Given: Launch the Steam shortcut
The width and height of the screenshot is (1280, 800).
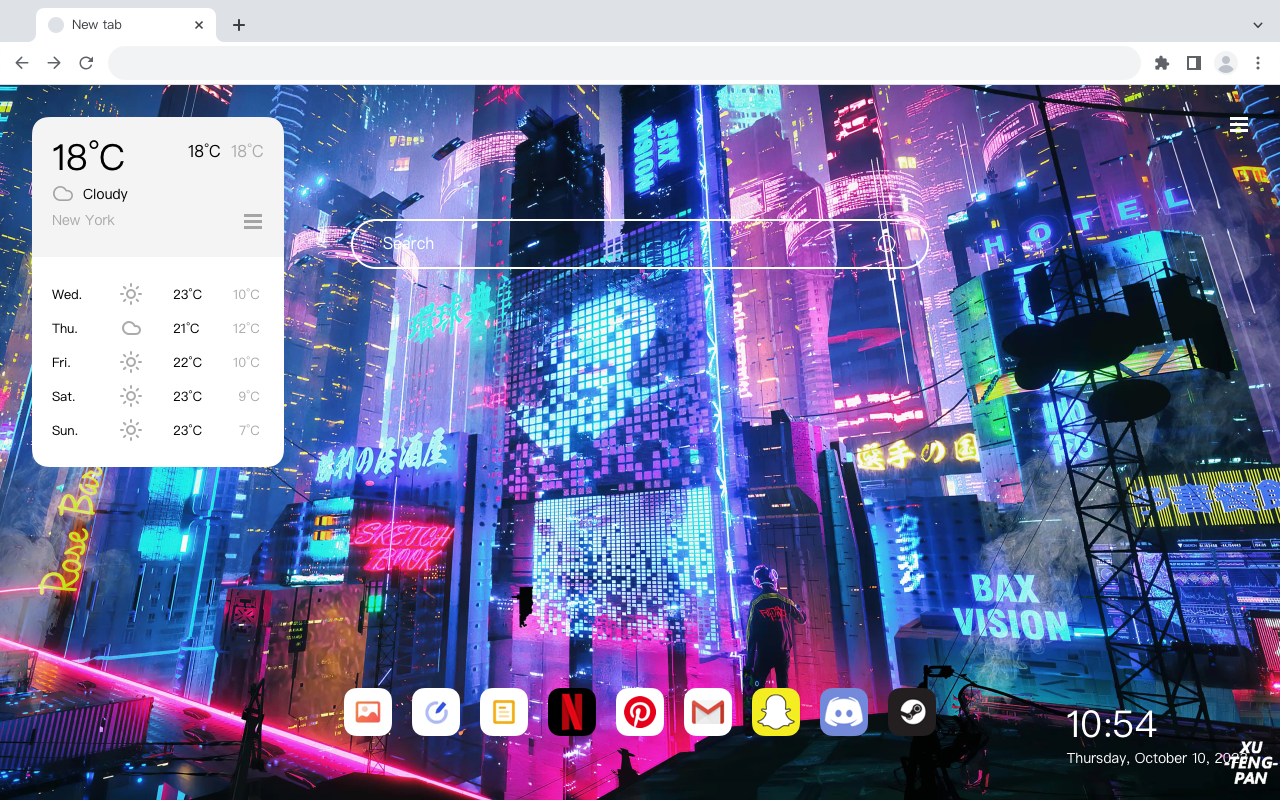Looking at the screenshot, I should click(x=912, y=712).
